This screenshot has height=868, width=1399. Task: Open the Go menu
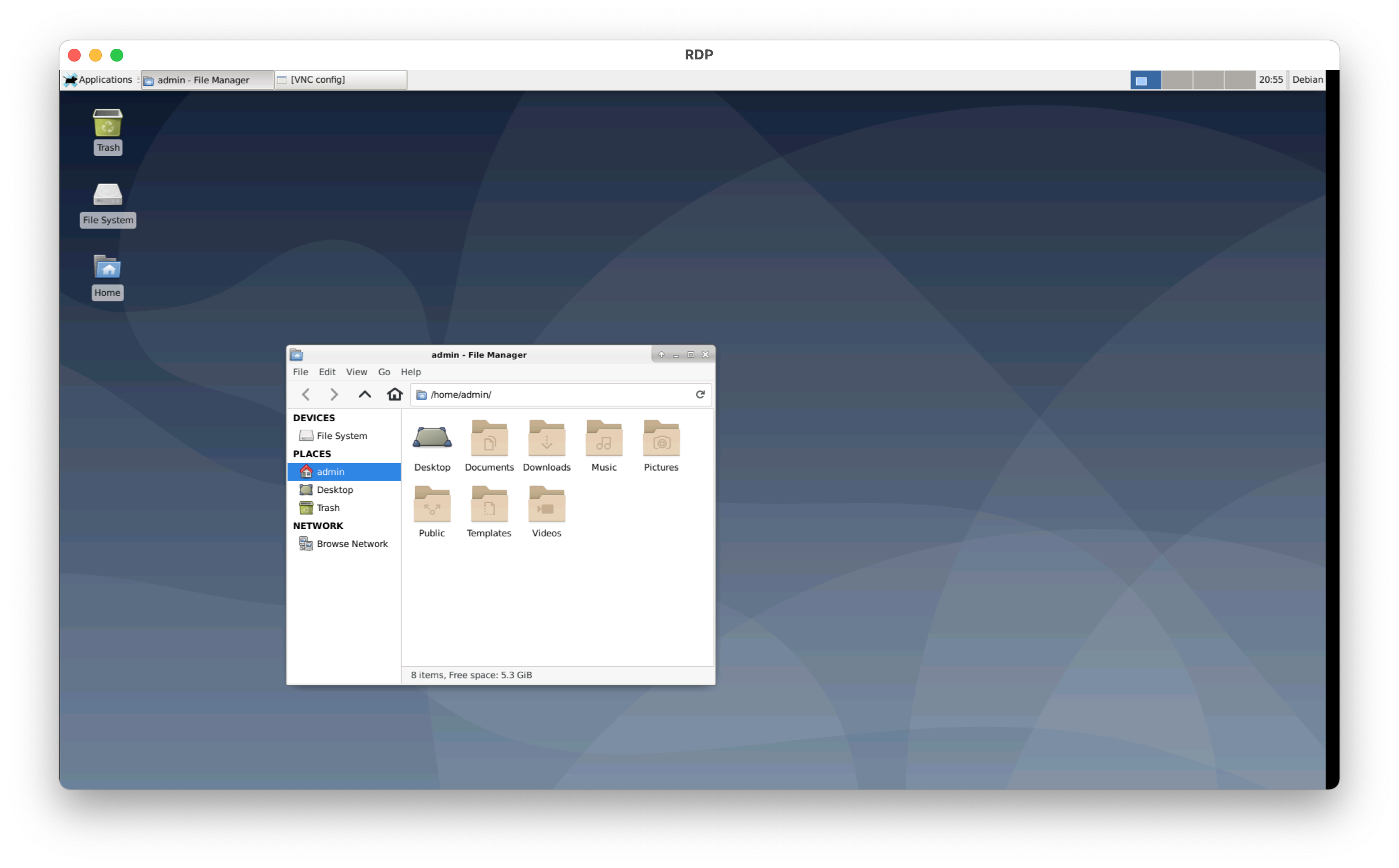click(x=384, y=372)
